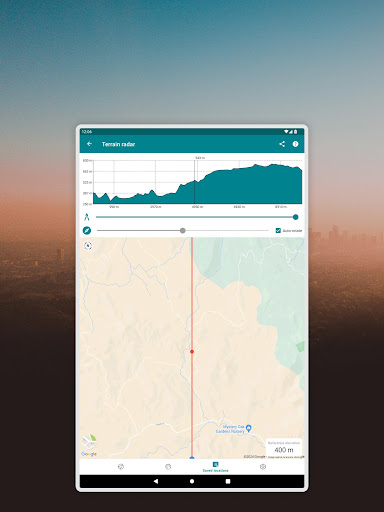384x512 pixels.
Task: Open the help question mark icon
Action: [x=295, y=144]
